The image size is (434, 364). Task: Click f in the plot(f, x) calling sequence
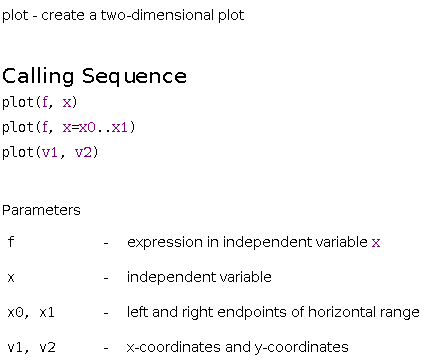(45, 102)
